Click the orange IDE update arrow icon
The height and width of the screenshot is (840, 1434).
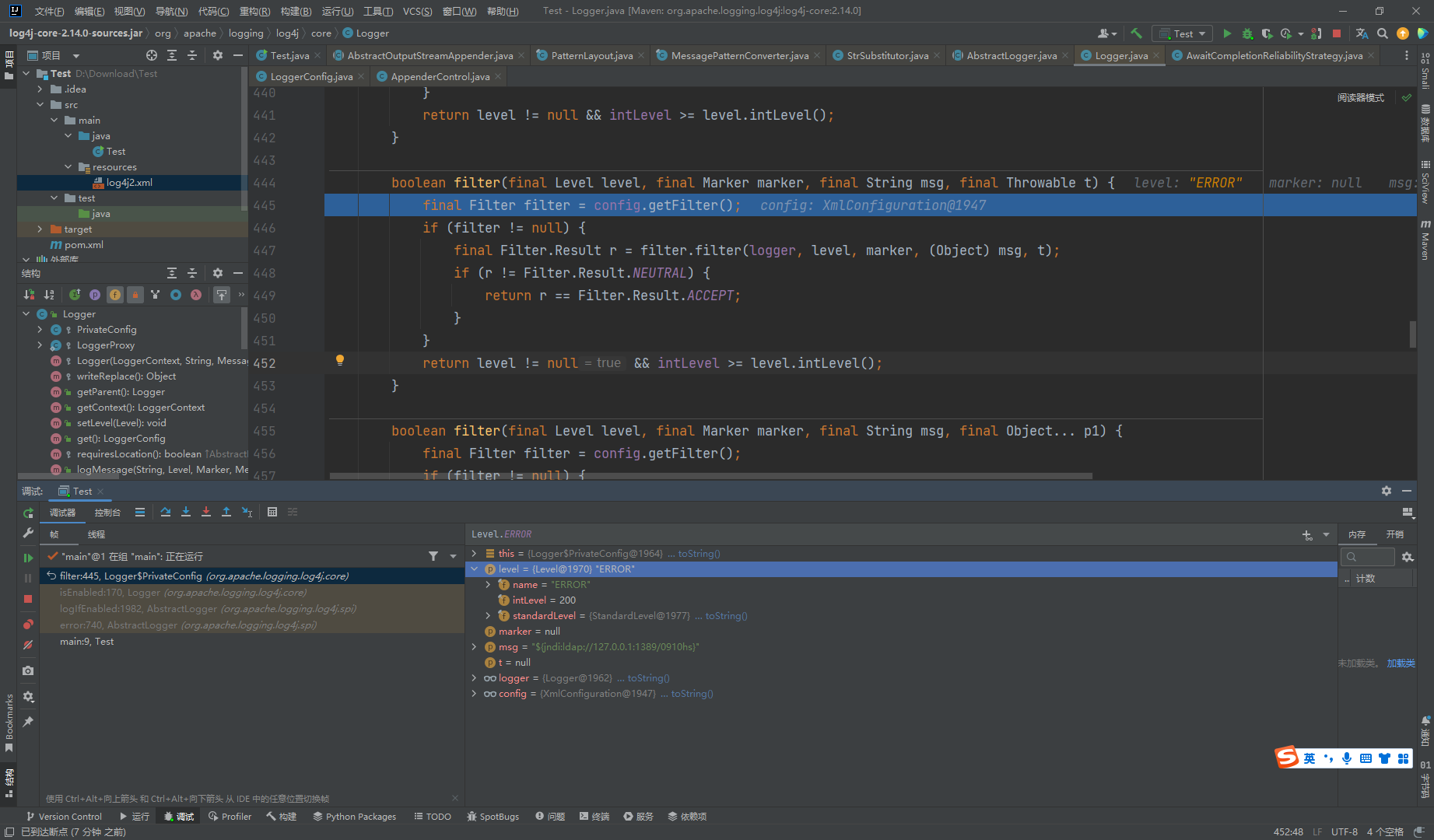(x=1403, y=33)
